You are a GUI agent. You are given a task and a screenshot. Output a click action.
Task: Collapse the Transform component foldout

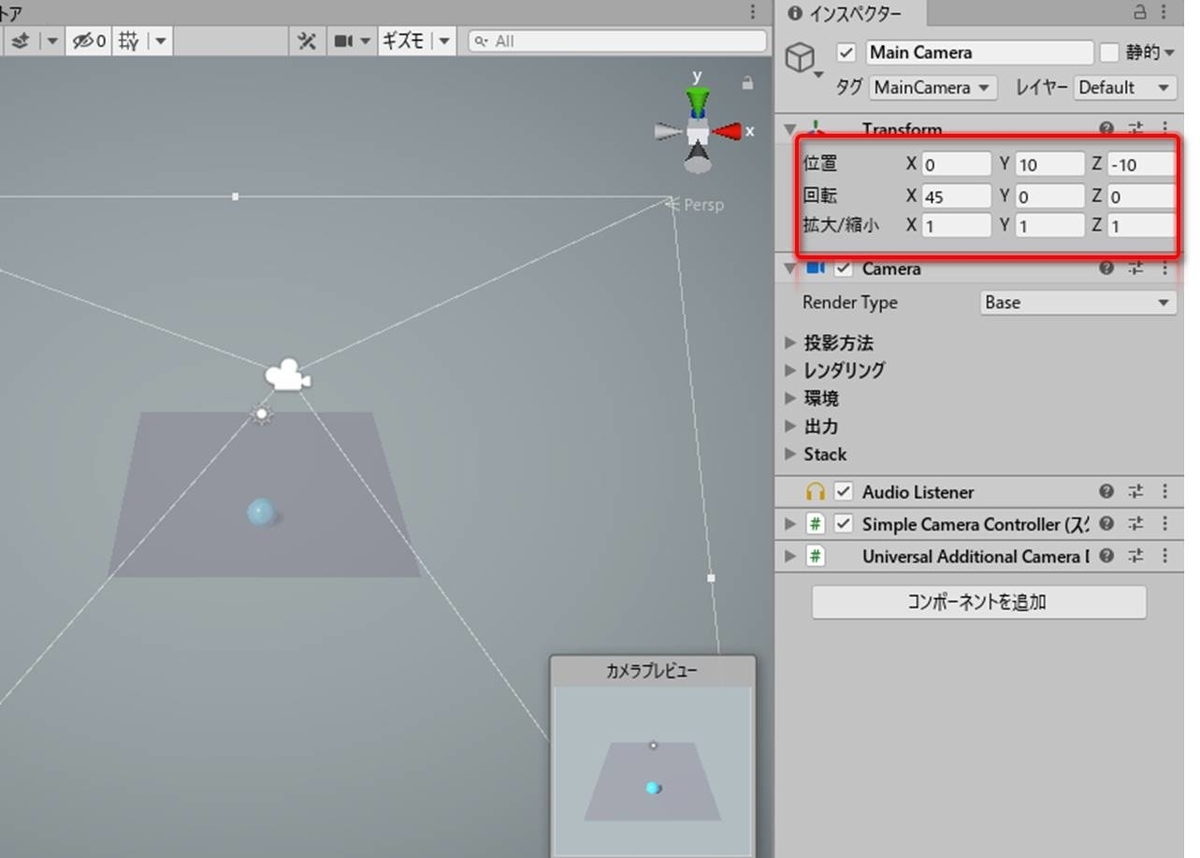point(791,129)
